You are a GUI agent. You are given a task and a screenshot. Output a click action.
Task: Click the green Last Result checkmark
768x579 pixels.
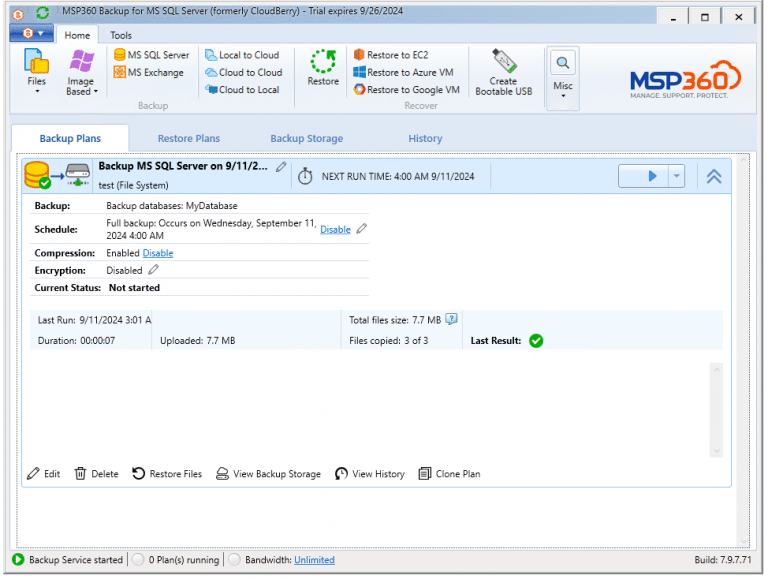(x=536, y=340)
